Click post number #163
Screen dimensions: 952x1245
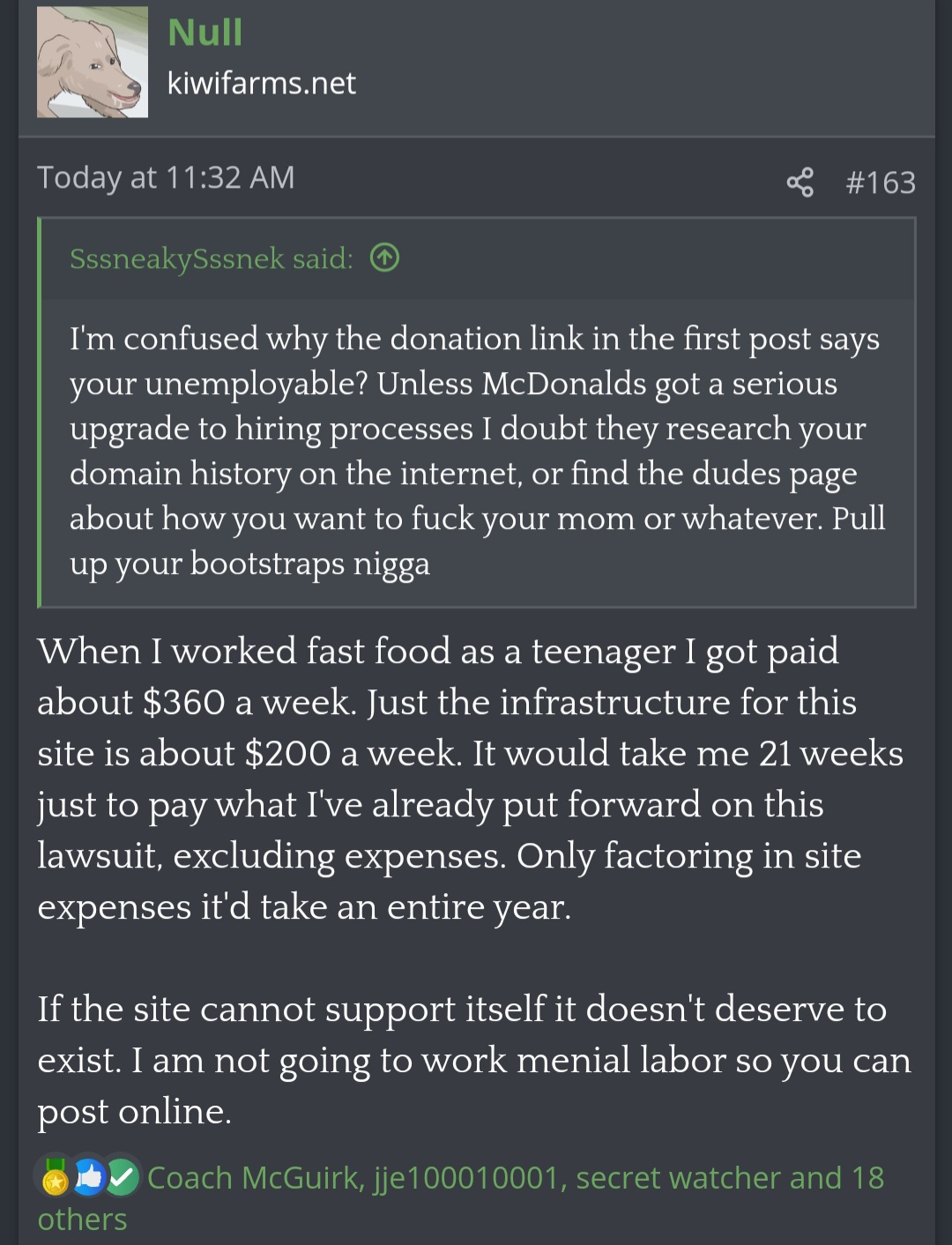880,183
